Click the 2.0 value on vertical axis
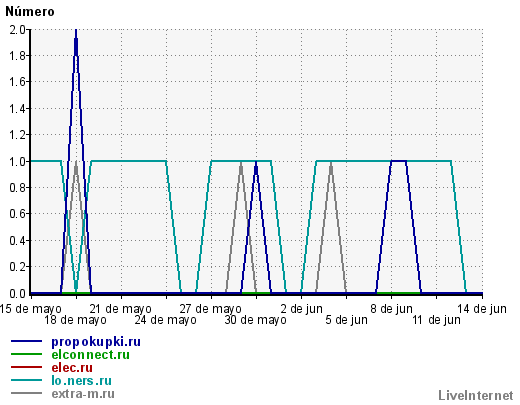The image size is (520, 405). [17, 30]
